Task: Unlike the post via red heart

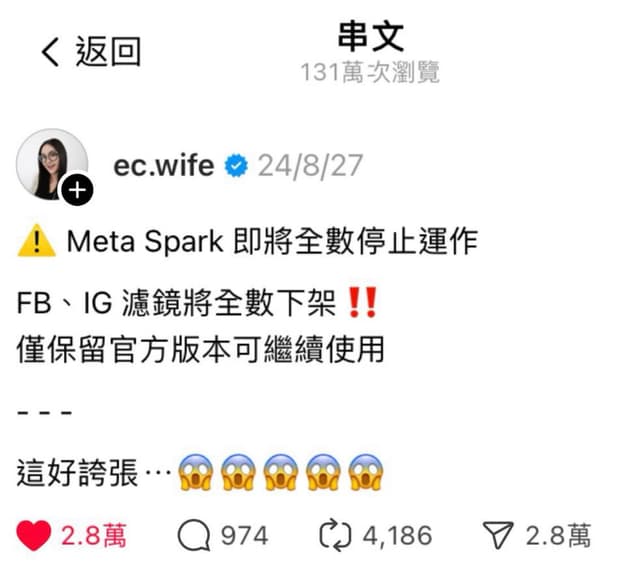Action: coord(33,536)
